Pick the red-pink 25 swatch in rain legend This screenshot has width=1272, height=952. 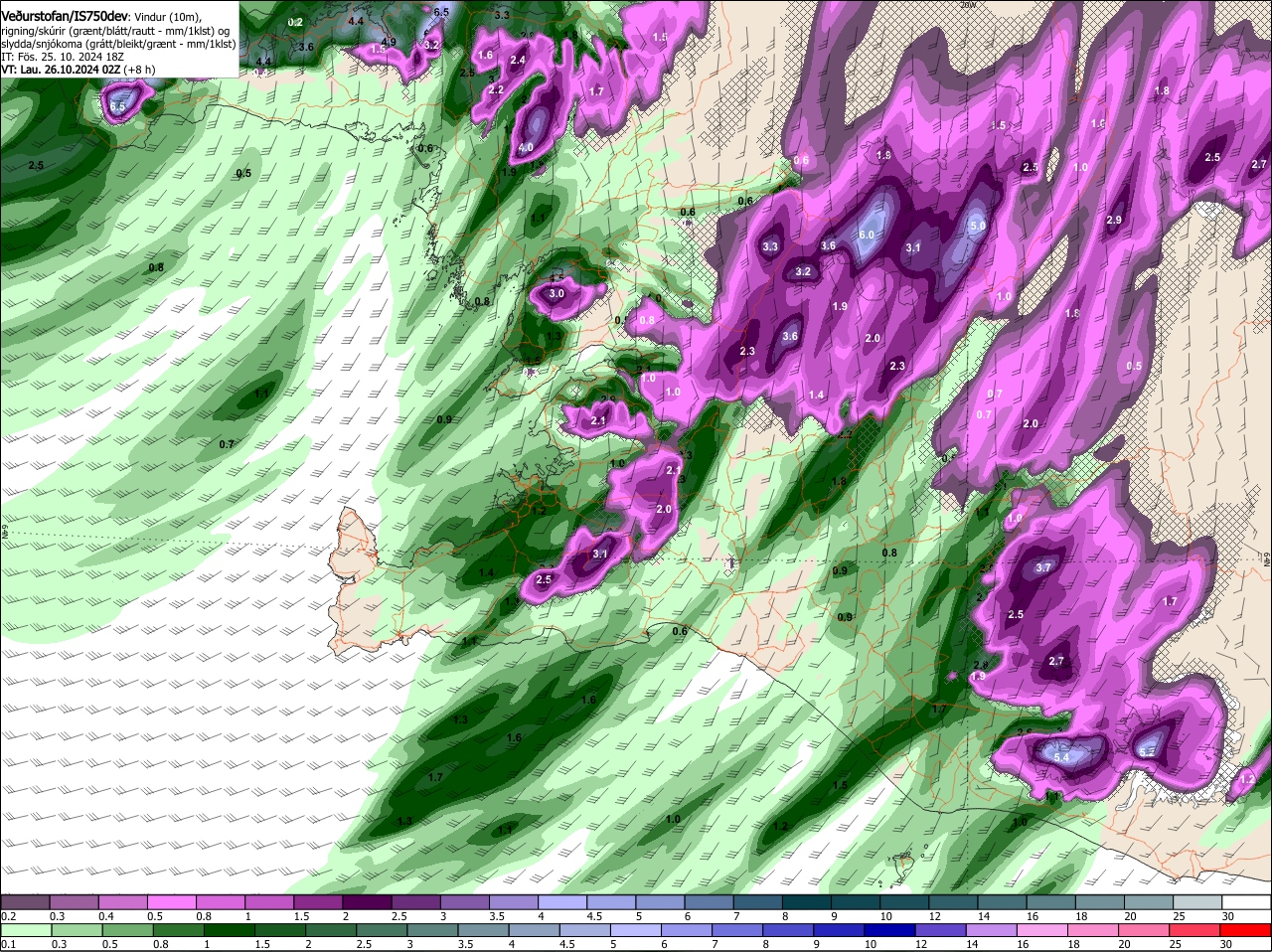(x=1195, y=930)
